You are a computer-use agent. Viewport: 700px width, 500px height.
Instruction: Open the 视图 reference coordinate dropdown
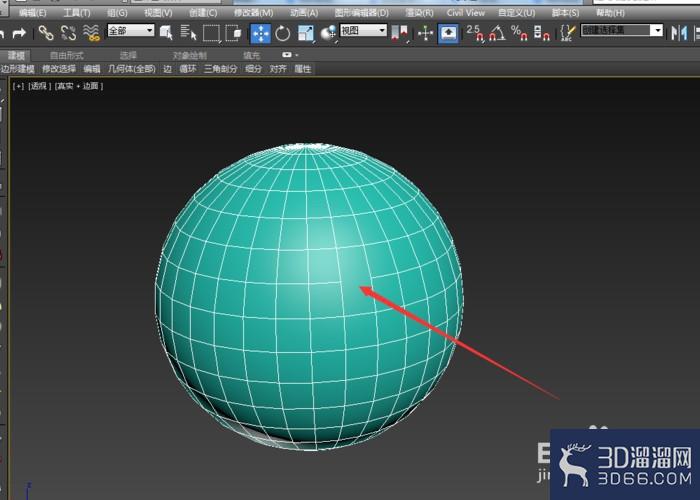pyautogui.click(x=363, y=30)
